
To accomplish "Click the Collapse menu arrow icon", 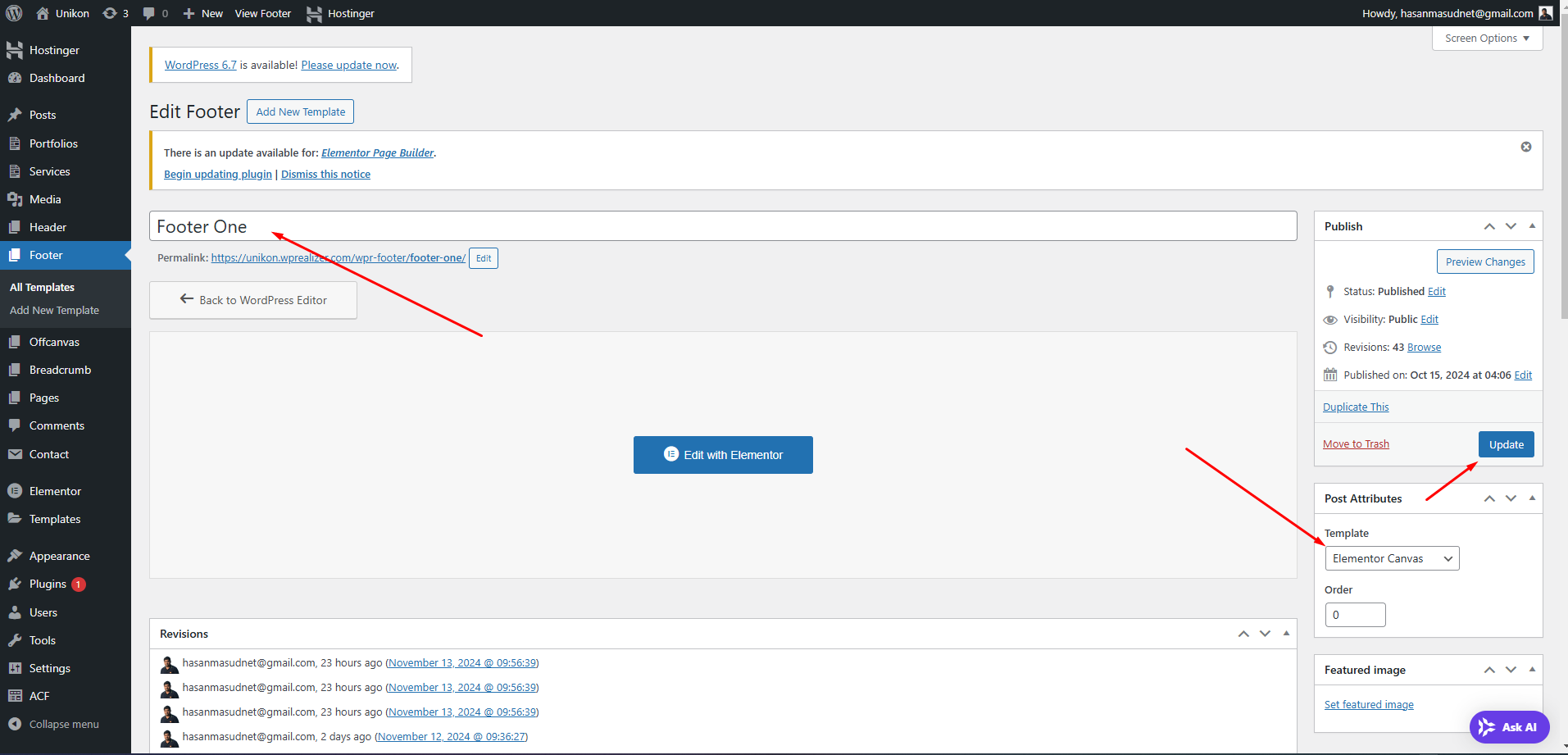I will [x=15, y=724].
